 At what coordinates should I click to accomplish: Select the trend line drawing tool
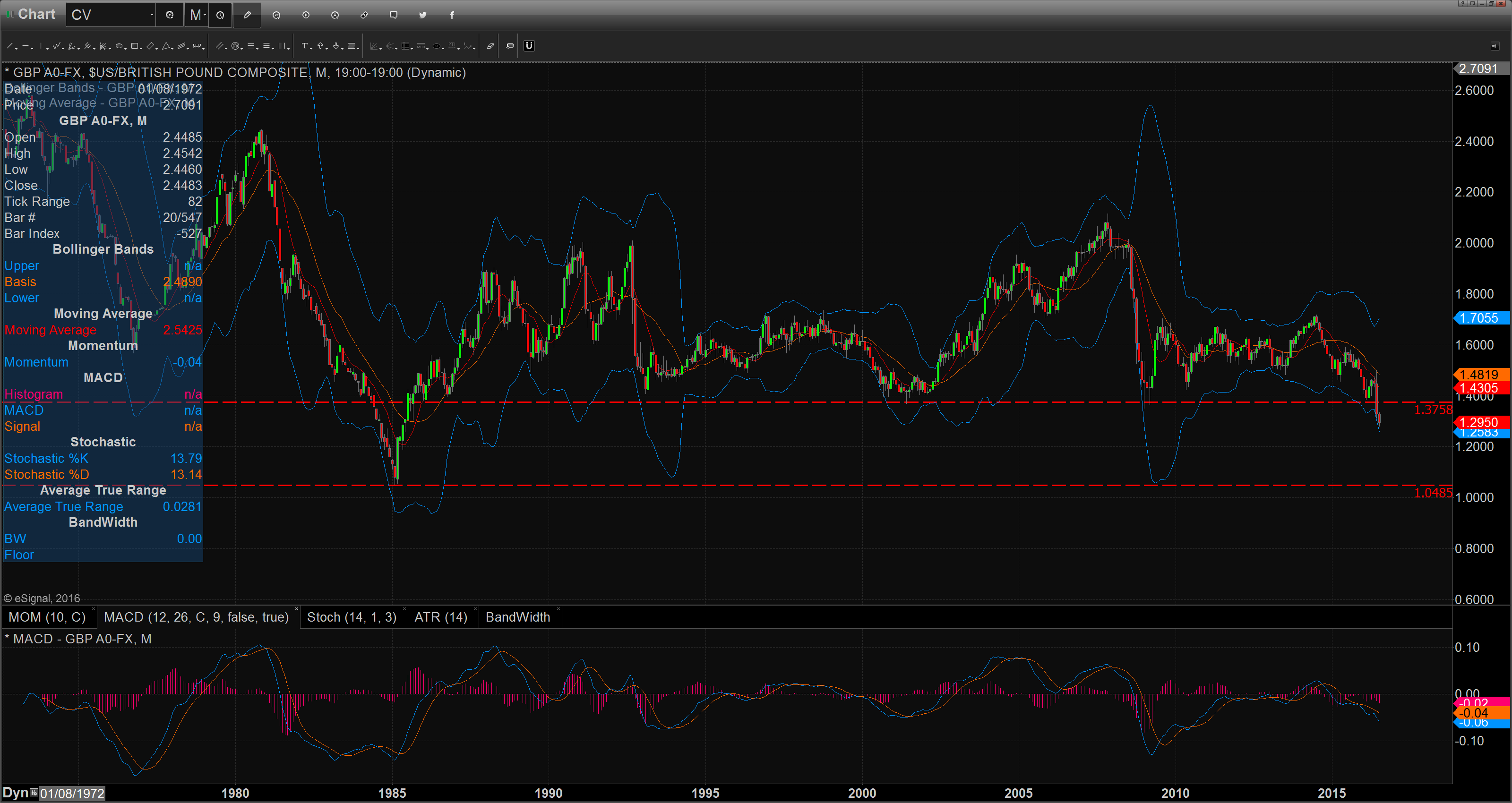(x=9, y=46)
